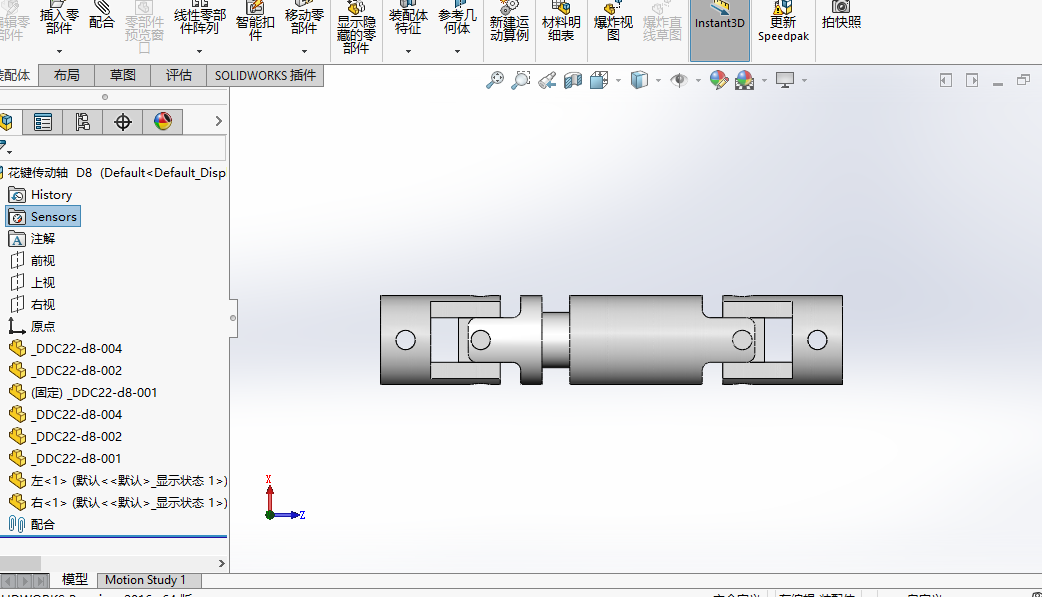Screen dimensions: 1042x597
Task: Switch to the 布局 (Layout) tab
Action: [x=66, y=75]
